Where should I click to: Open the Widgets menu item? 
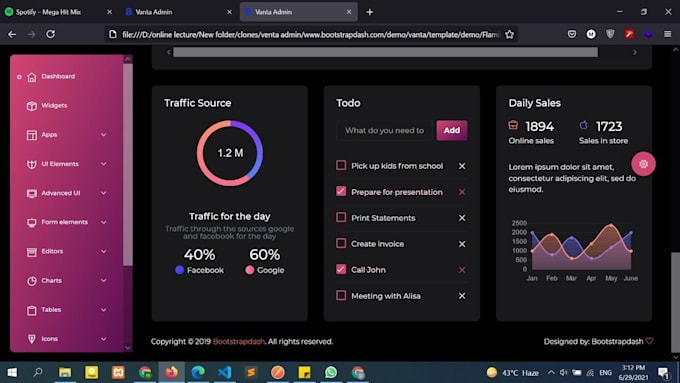pos(54,105)
